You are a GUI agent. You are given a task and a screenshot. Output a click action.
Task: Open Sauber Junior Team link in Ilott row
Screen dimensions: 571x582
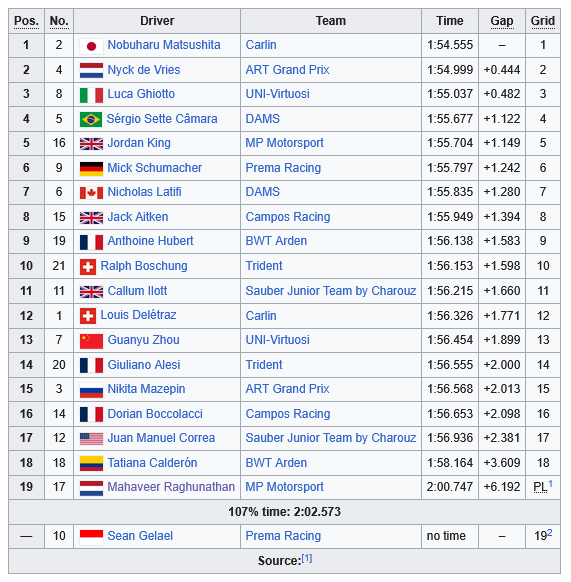click(x=331, y=291)
